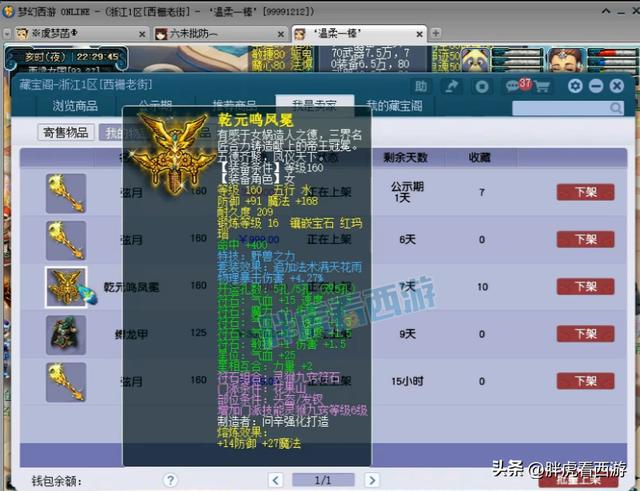
Task: Open messages bubble with 37 badge
Action: tap(517, 85)
